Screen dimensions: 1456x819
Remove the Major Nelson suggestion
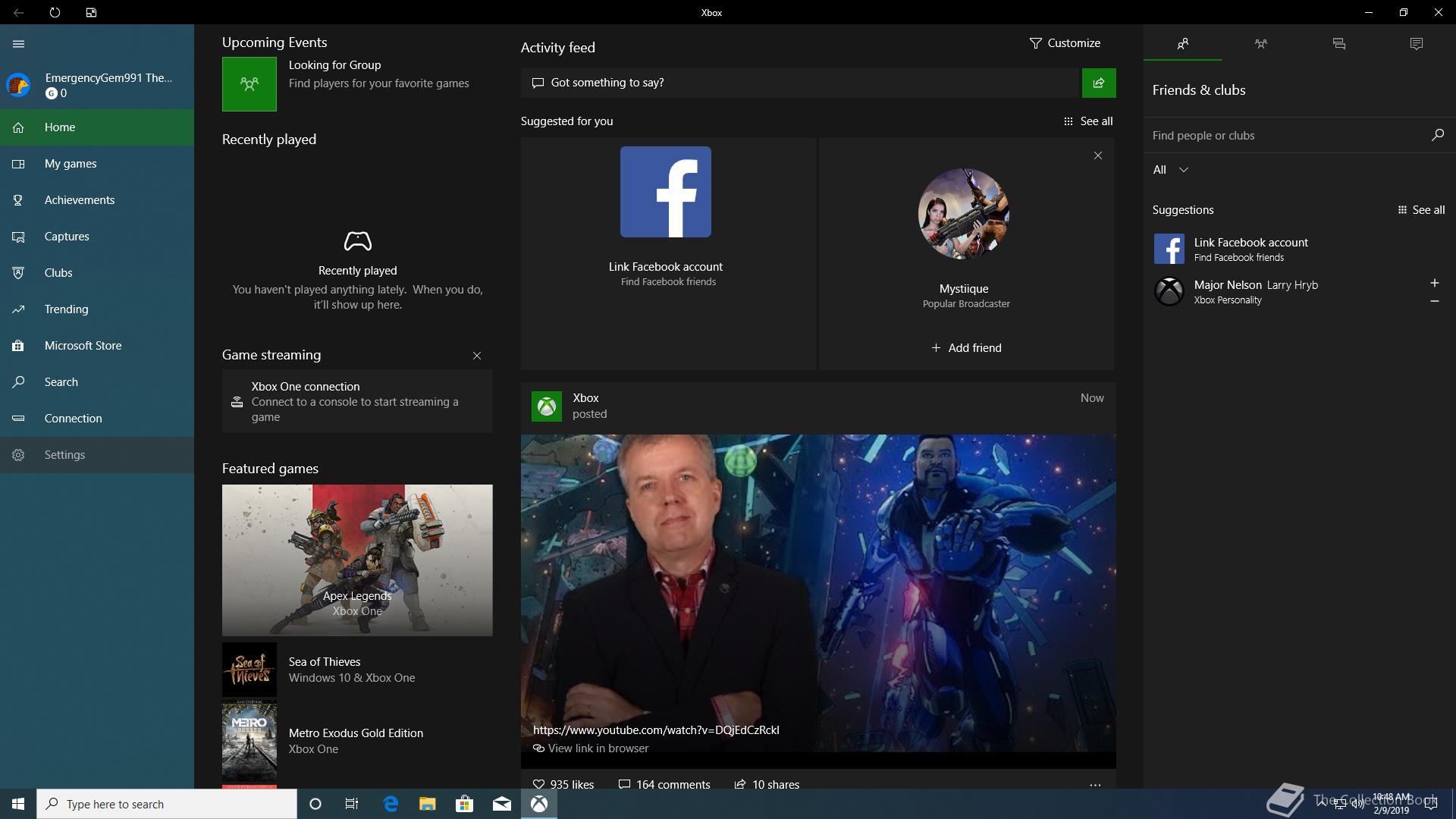(1434, 301)
